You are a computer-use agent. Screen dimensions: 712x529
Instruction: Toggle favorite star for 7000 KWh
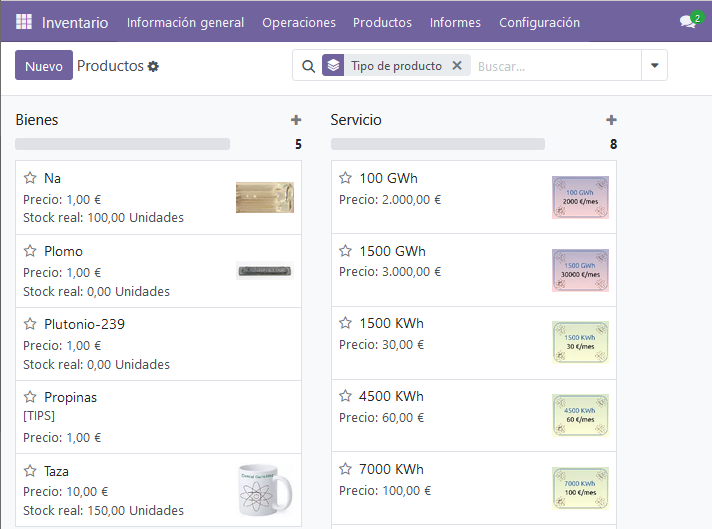[346, 469]
